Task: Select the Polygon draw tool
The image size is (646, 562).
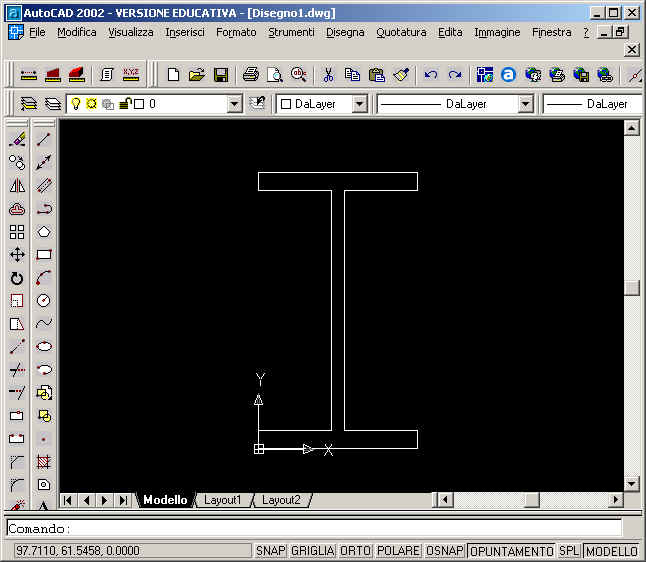Action: pyautogui.click(x=43, y=232)
